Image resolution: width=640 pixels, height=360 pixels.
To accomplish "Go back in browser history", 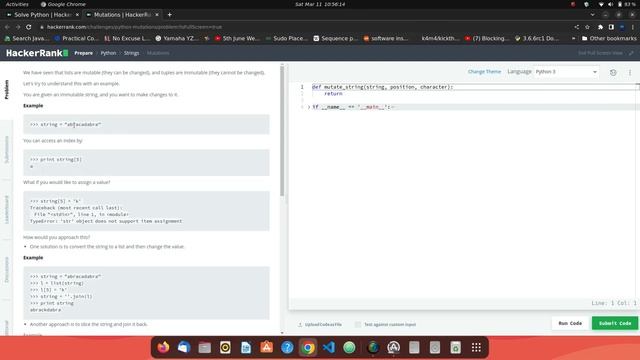I will tap(7, 27).
